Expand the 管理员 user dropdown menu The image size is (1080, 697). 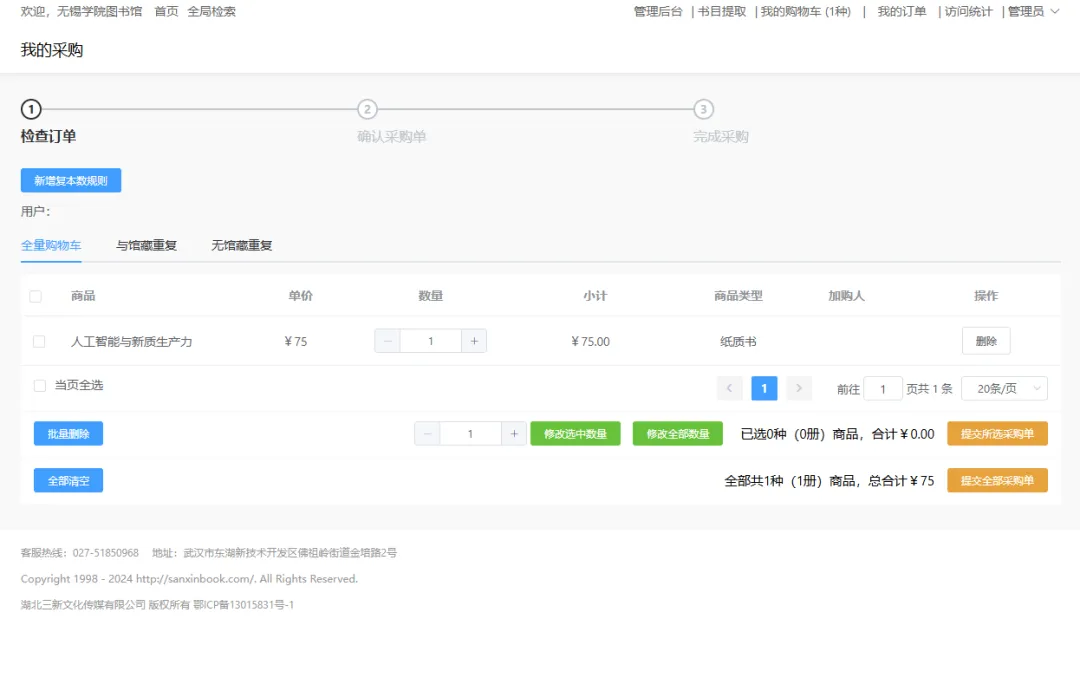[x=1033, y=12]
